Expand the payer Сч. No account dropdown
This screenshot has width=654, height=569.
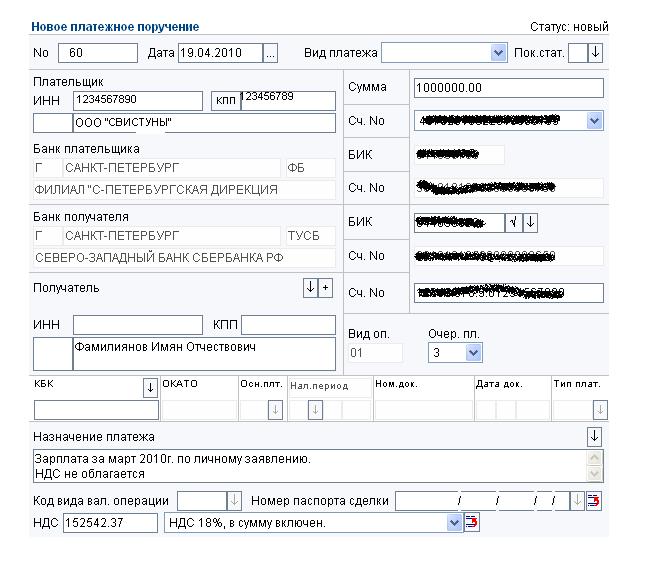[594, 121]
